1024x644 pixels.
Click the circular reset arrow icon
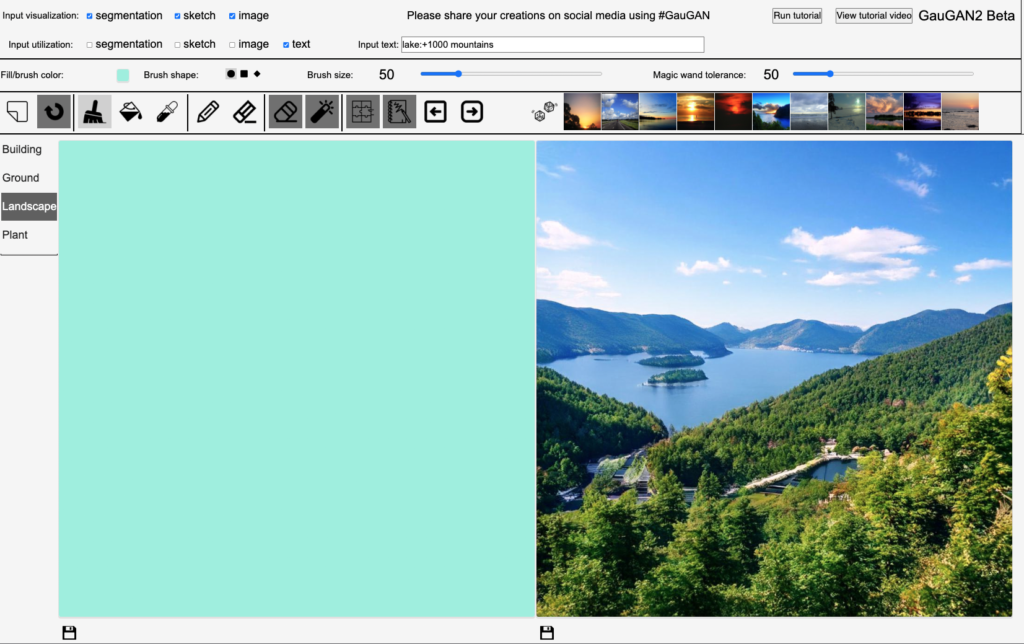tap(54, 112)
